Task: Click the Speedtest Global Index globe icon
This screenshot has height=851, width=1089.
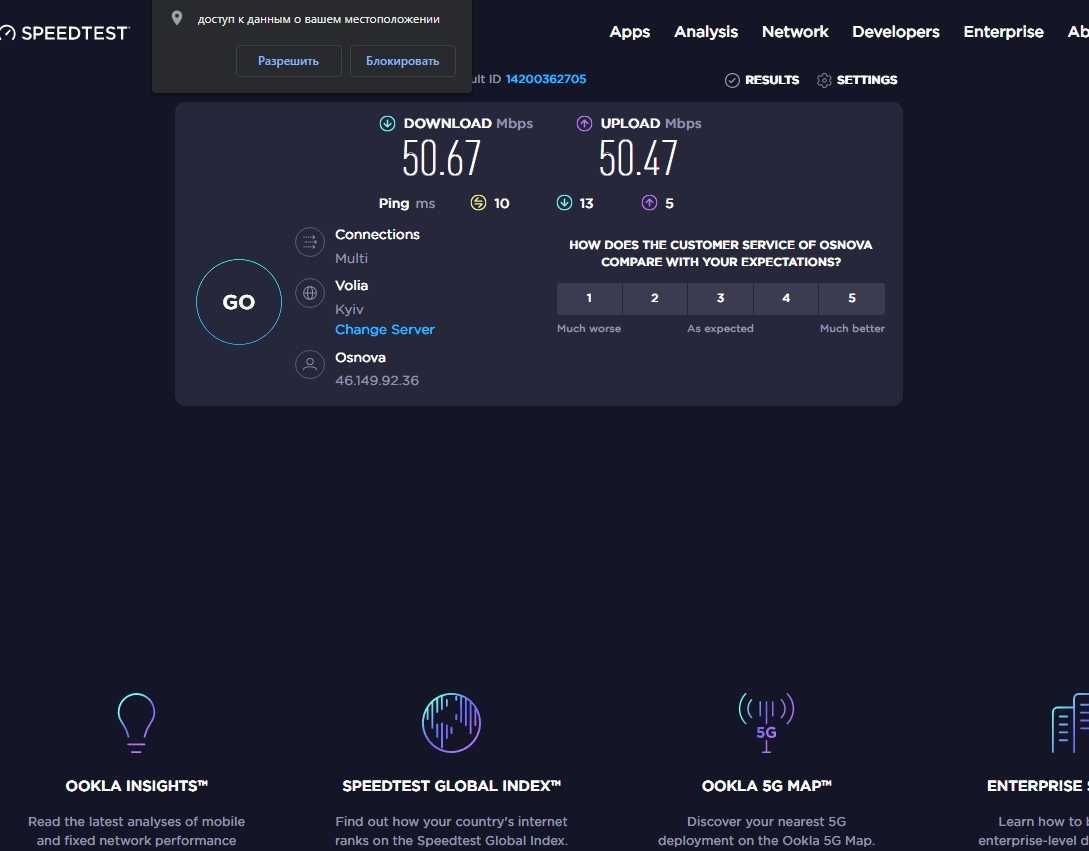Action: 451,722
